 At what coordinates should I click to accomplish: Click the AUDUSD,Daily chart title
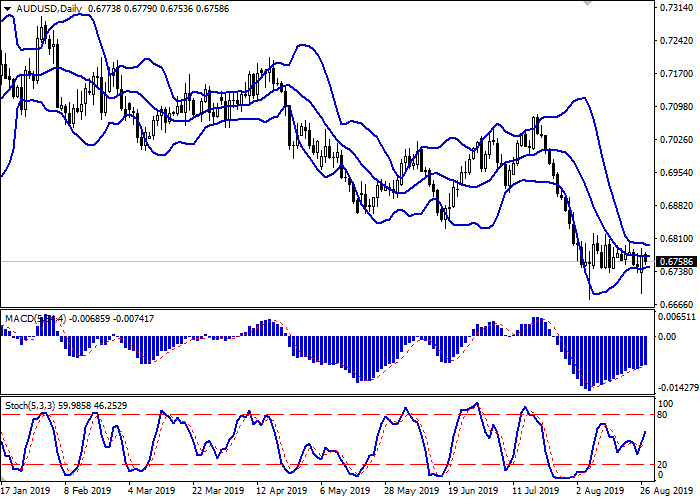pyautogui.click(x=44, y=9)
